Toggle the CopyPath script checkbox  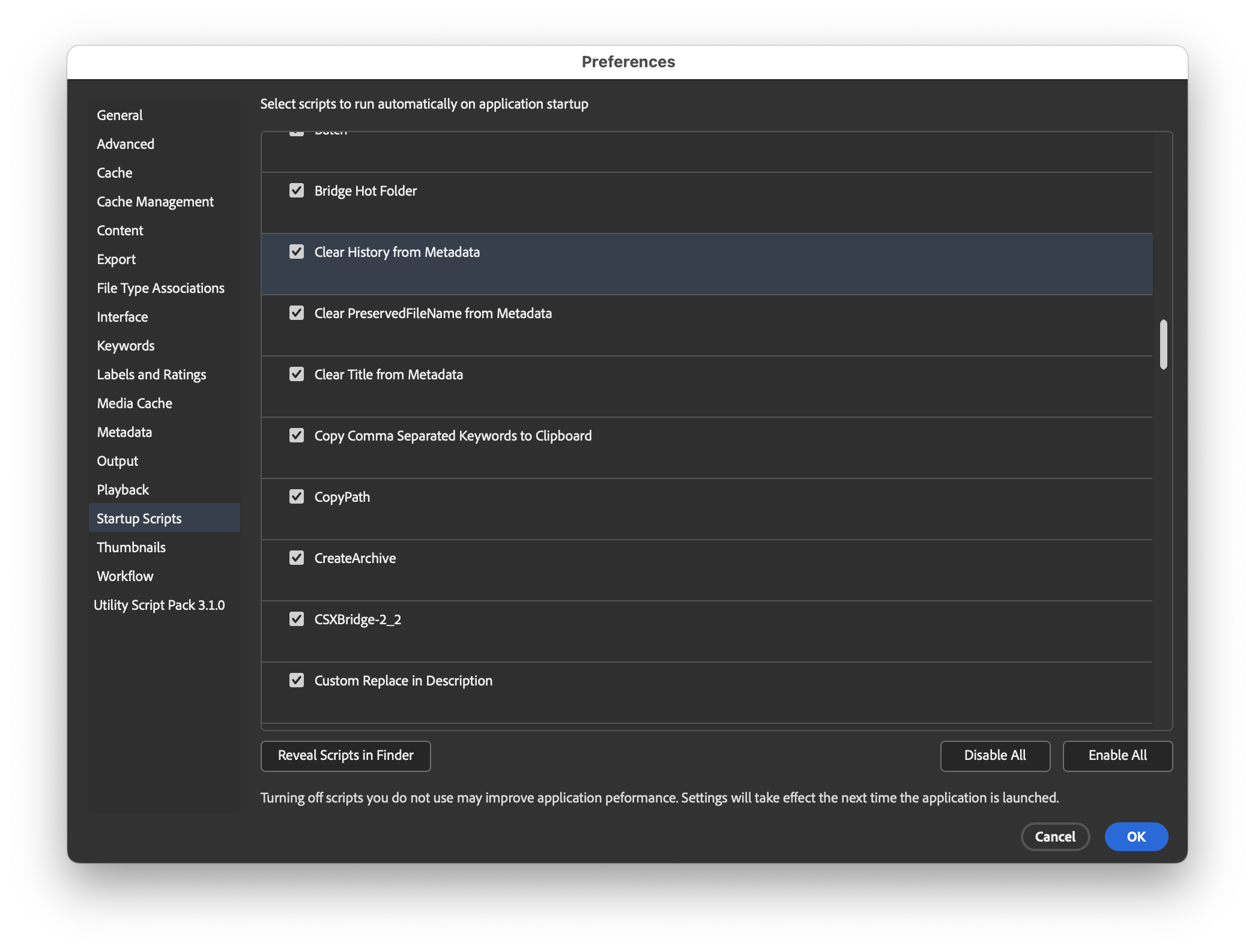297,496
